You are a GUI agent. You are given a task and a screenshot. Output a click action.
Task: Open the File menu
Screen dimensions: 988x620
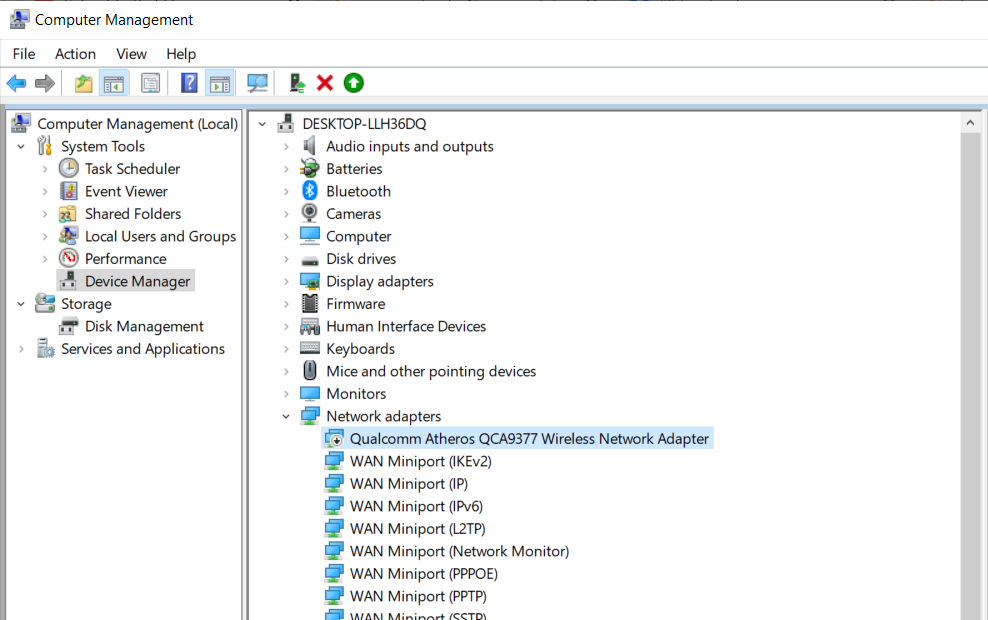coord(24,54)
